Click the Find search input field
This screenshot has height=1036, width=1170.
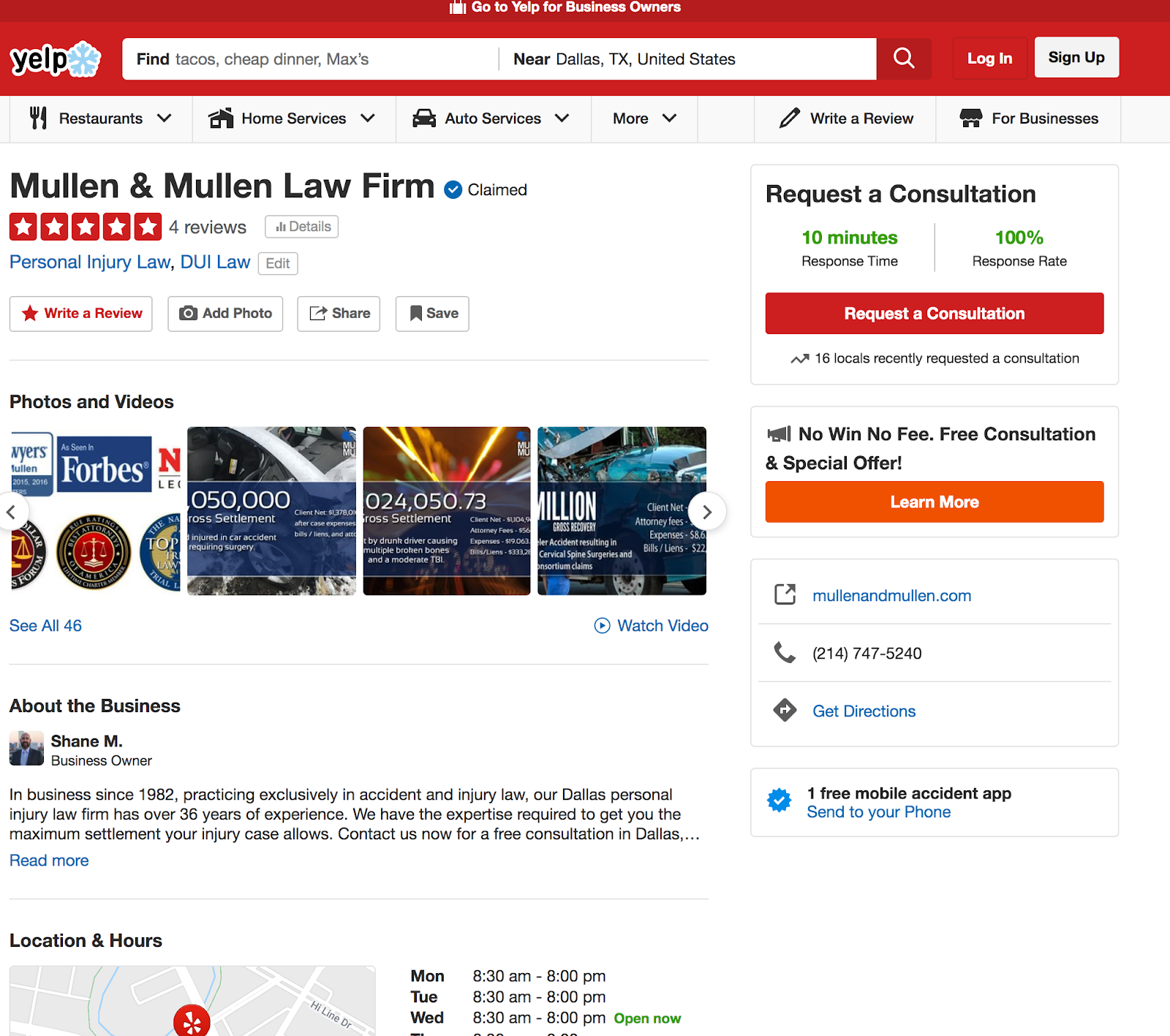click(x=311, y=59)
